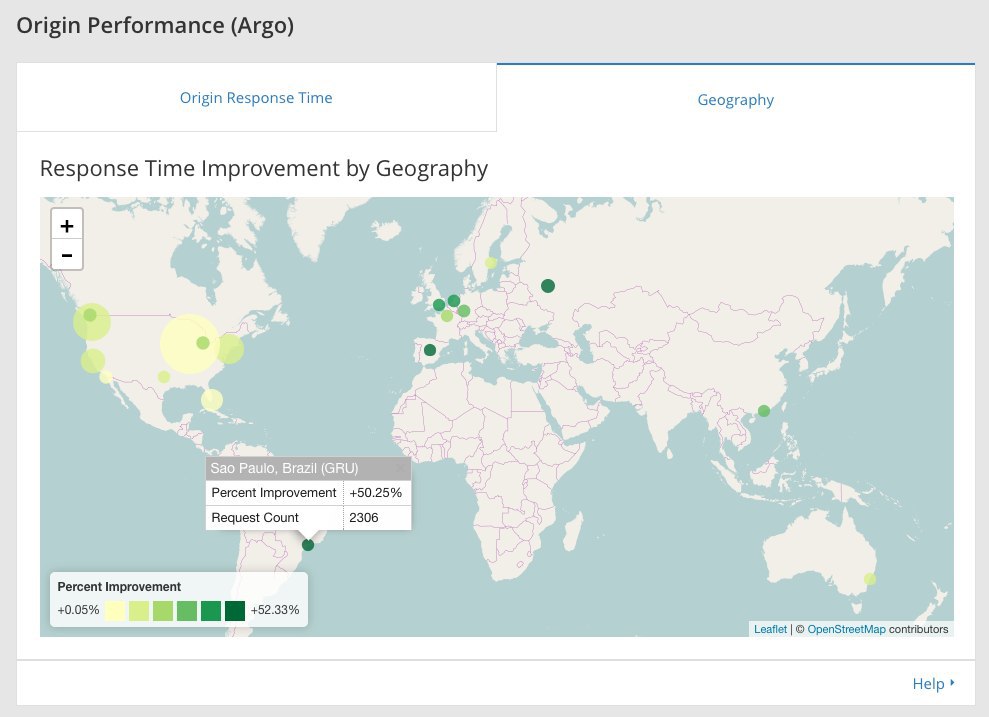Click the lightest yellow legend swatch

point(115,610)
